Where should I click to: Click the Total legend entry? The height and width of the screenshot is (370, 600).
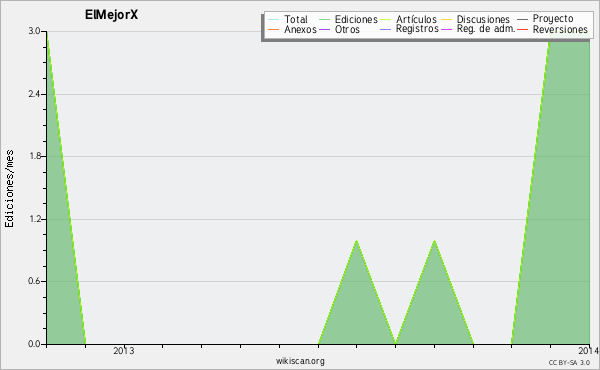click(288, 19)
